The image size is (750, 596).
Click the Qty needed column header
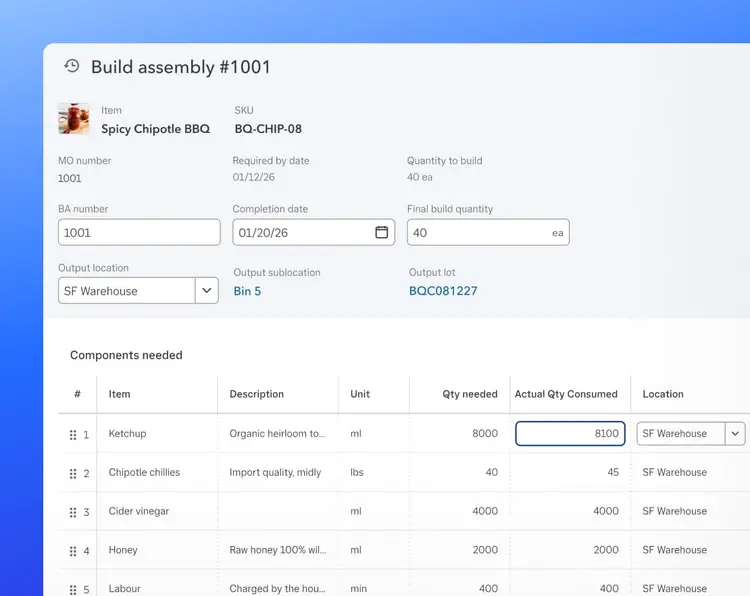(470, 394)
